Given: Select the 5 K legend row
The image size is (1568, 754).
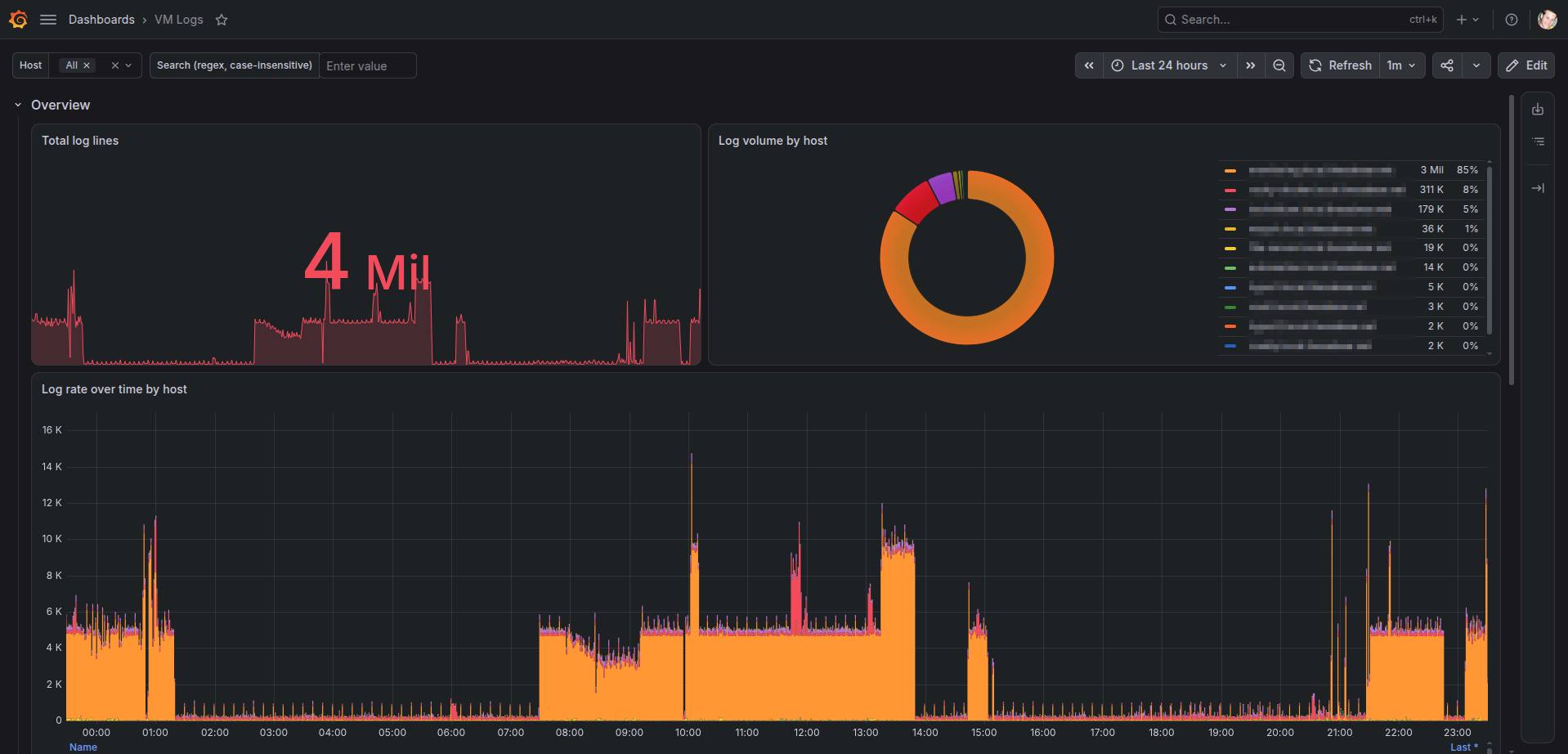Looking at the screenshot, I should click(x=1351, y=287).
